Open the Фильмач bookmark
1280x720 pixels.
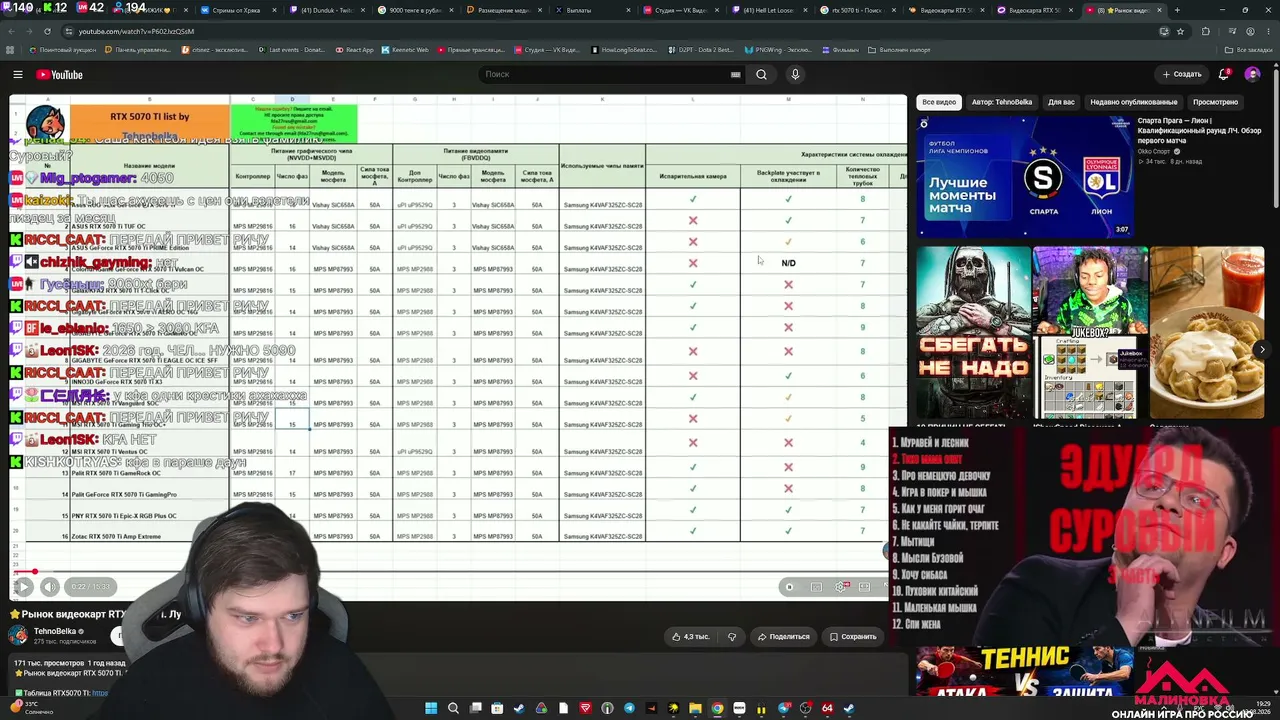point(840,50)
